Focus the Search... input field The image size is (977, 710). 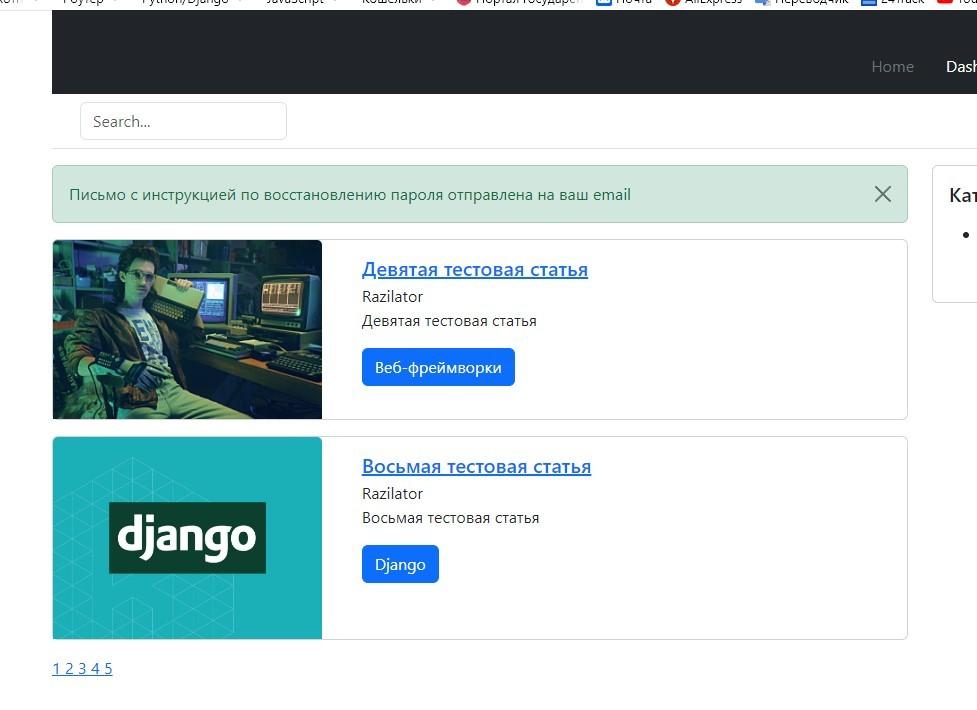click(183, 121)
